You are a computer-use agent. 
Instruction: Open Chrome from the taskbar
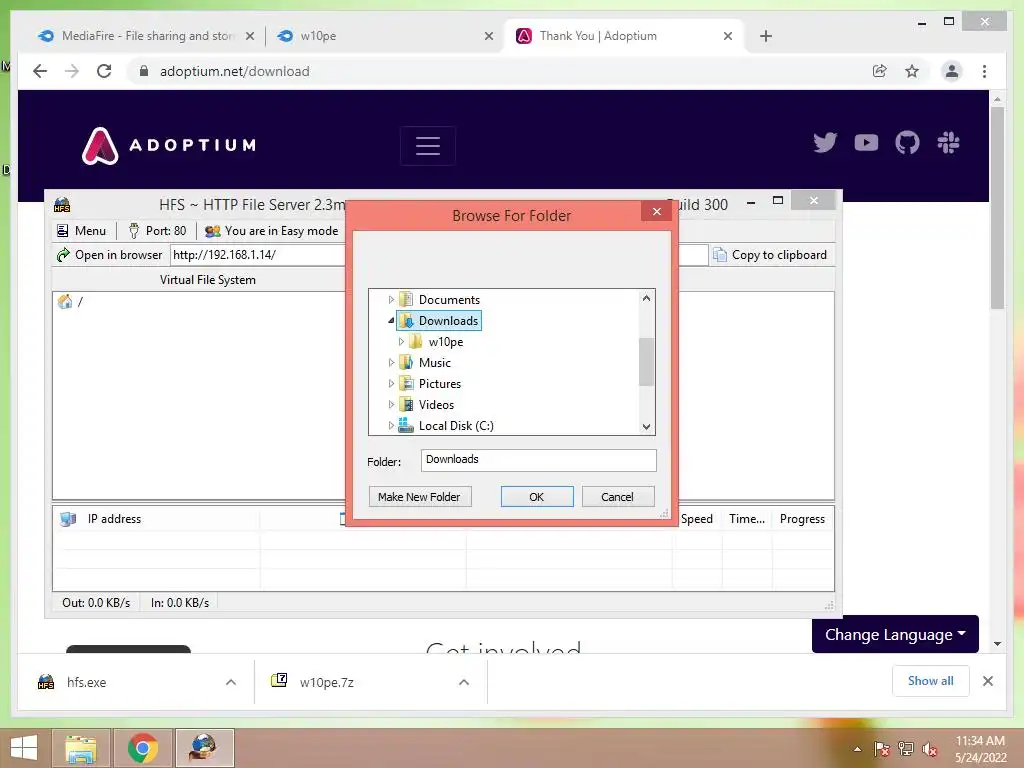coord(143,748)
